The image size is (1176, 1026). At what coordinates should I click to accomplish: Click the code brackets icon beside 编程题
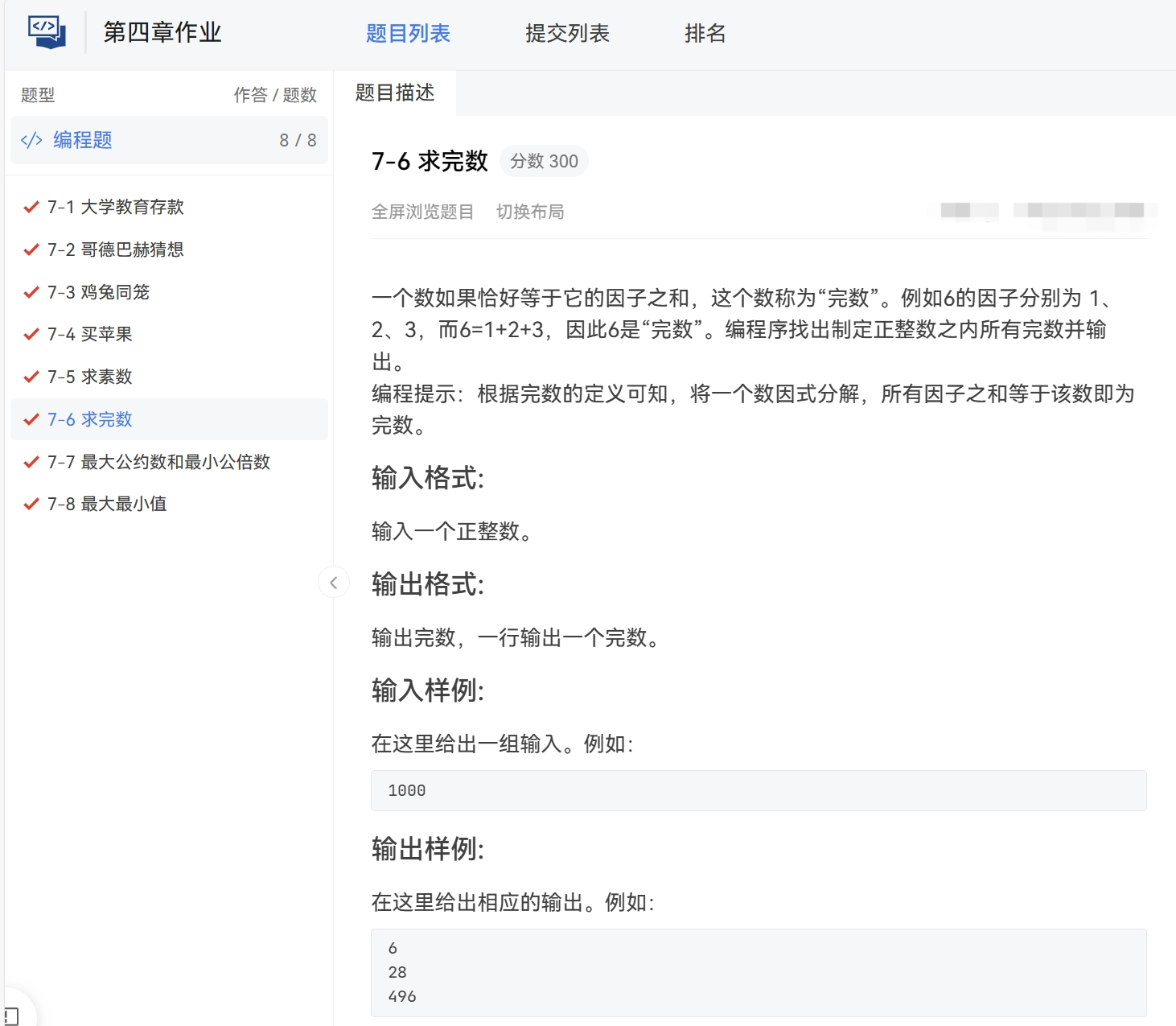(31, 140)
